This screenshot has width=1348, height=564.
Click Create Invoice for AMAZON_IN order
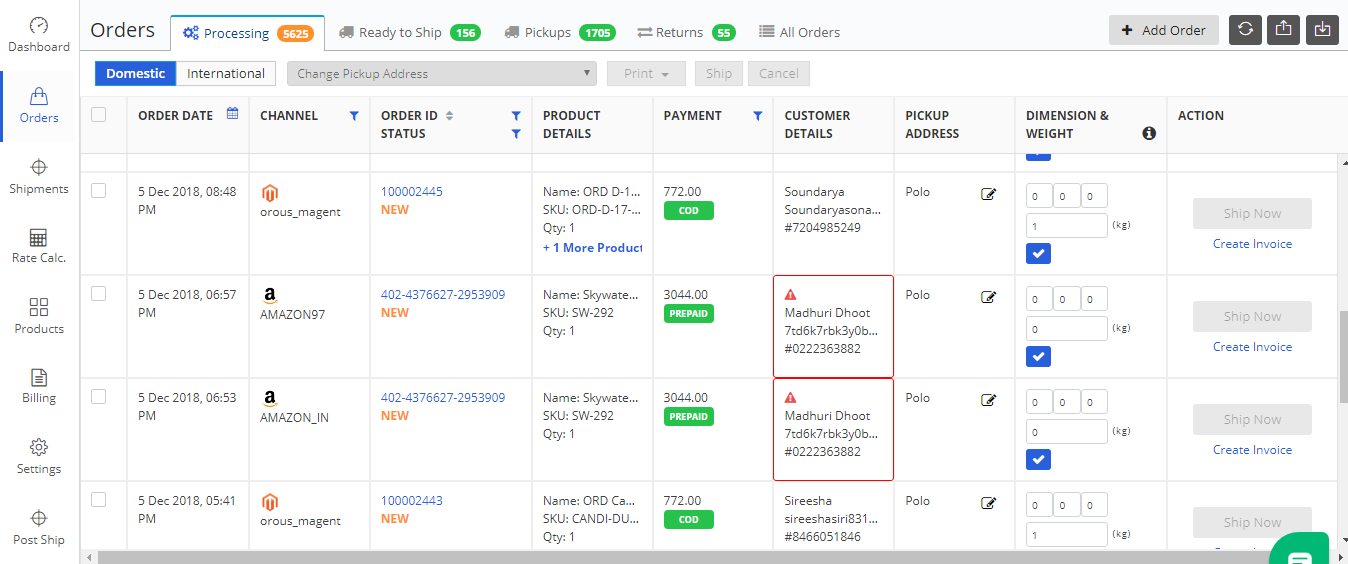tap(1252, 450)
